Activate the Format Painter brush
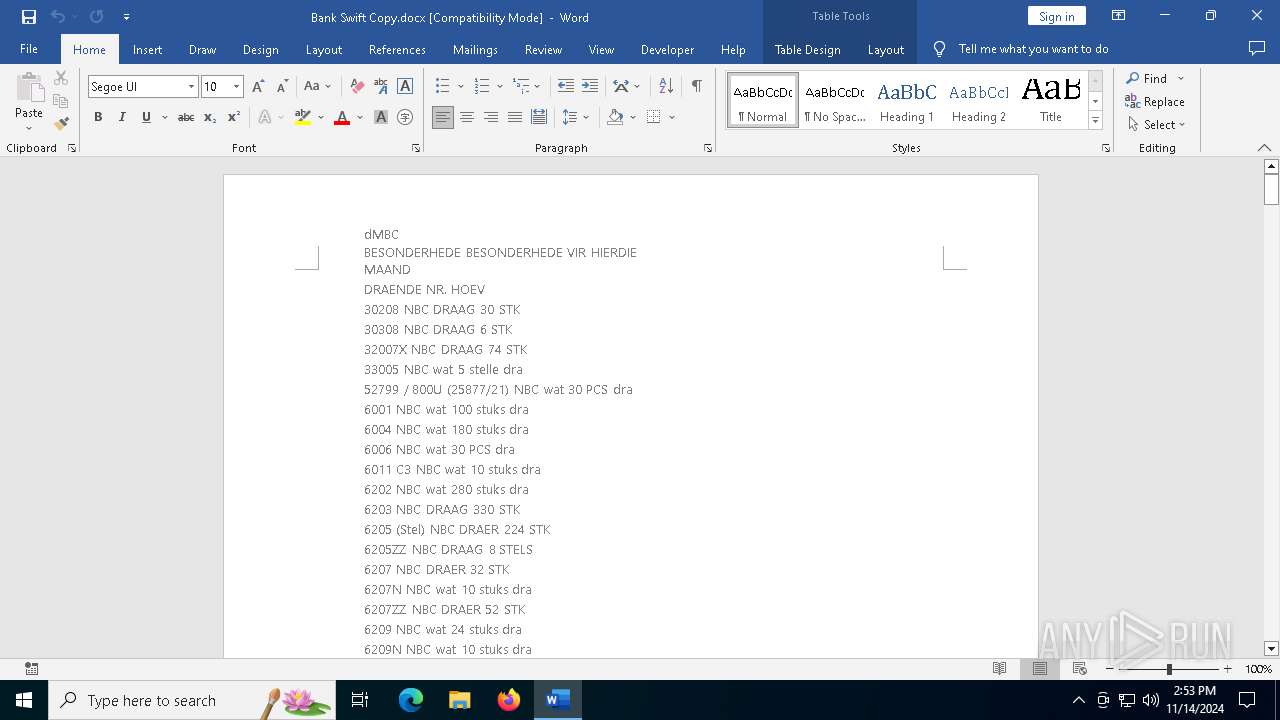The height and width of the screenshot is (720, 1280). click(x=61, y=124)
